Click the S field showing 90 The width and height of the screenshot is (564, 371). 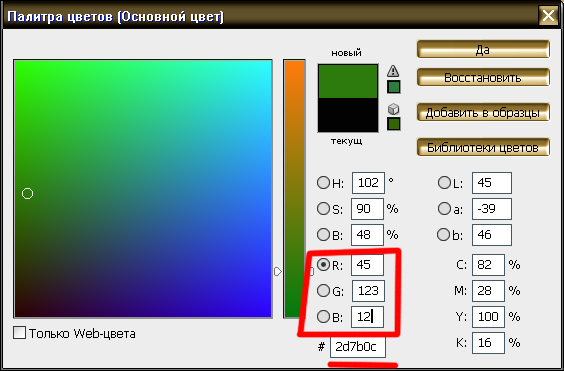367,209
